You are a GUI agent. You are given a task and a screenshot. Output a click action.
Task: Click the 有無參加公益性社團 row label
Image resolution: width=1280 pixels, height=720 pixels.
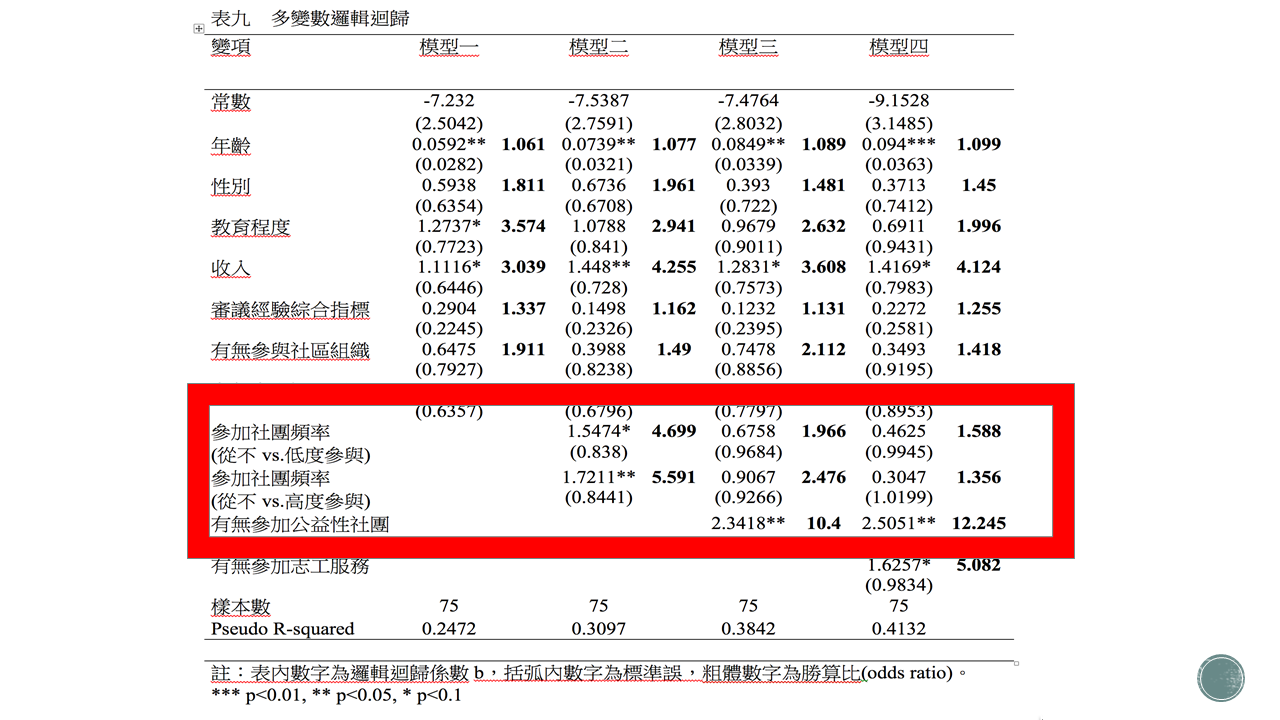(x=300, y=524)
